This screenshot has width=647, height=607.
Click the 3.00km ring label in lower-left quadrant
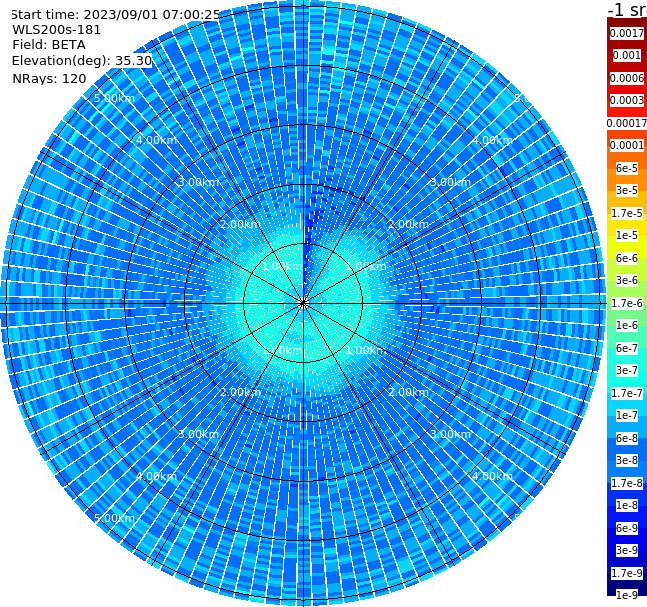[x=198, y=434]
